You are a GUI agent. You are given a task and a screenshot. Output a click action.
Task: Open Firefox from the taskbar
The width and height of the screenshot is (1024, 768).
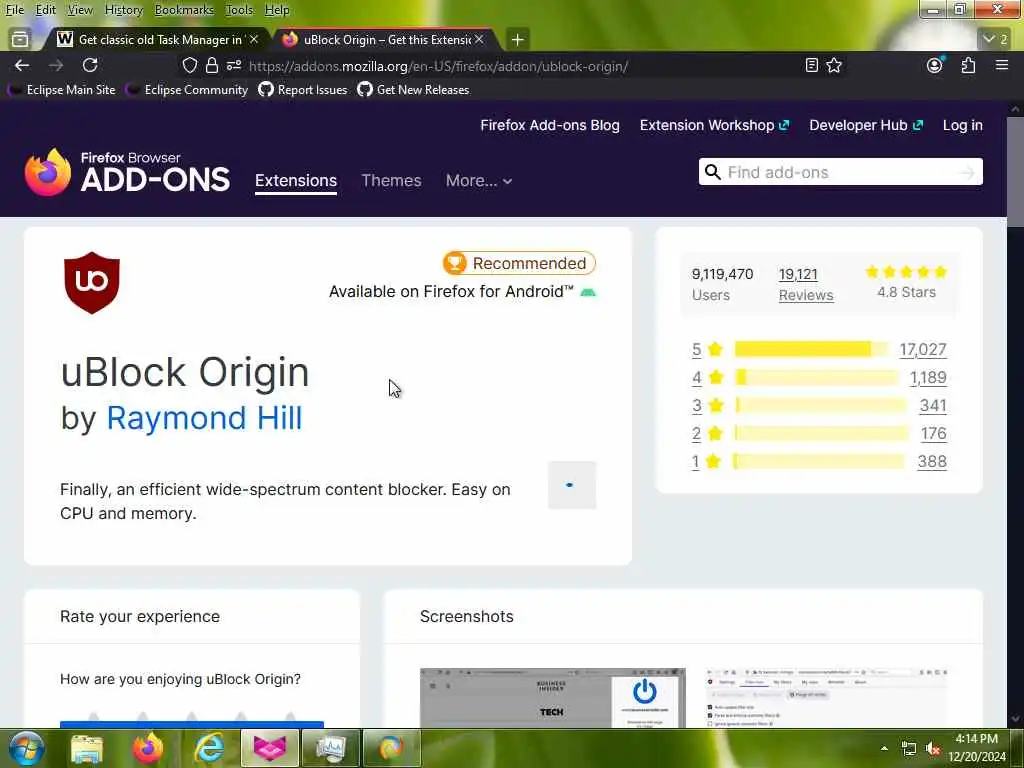point(148,748)
